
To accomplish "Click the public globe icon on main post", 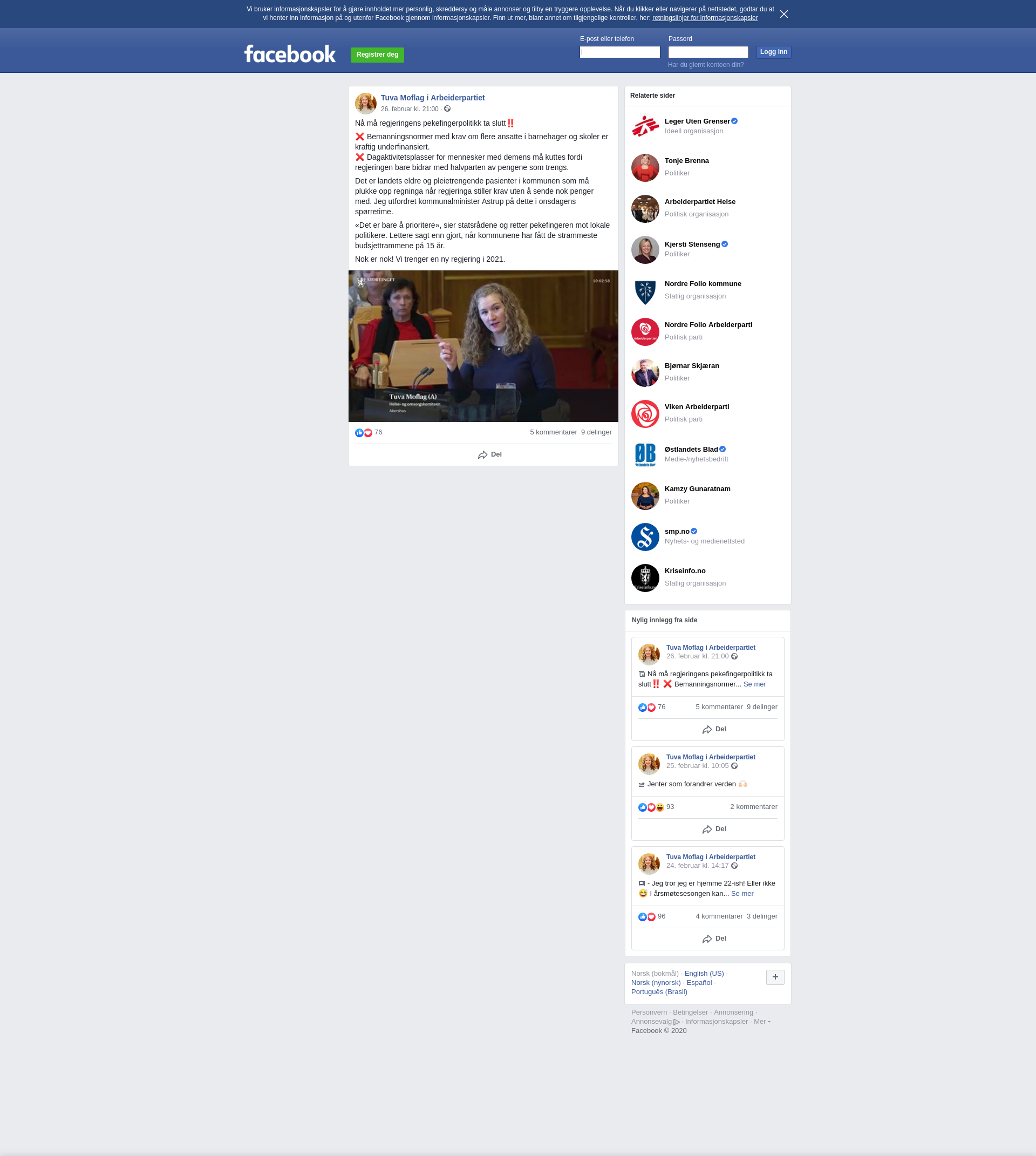I will [x=447, y=109].
